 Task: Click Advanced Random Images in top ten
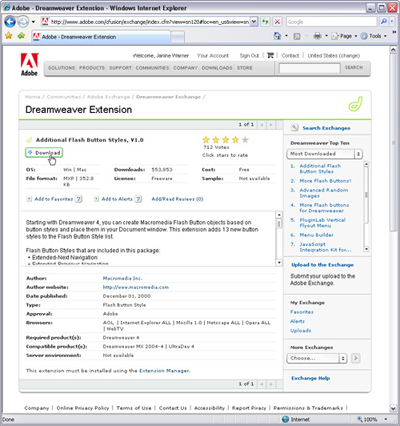(x=324, y=193)
